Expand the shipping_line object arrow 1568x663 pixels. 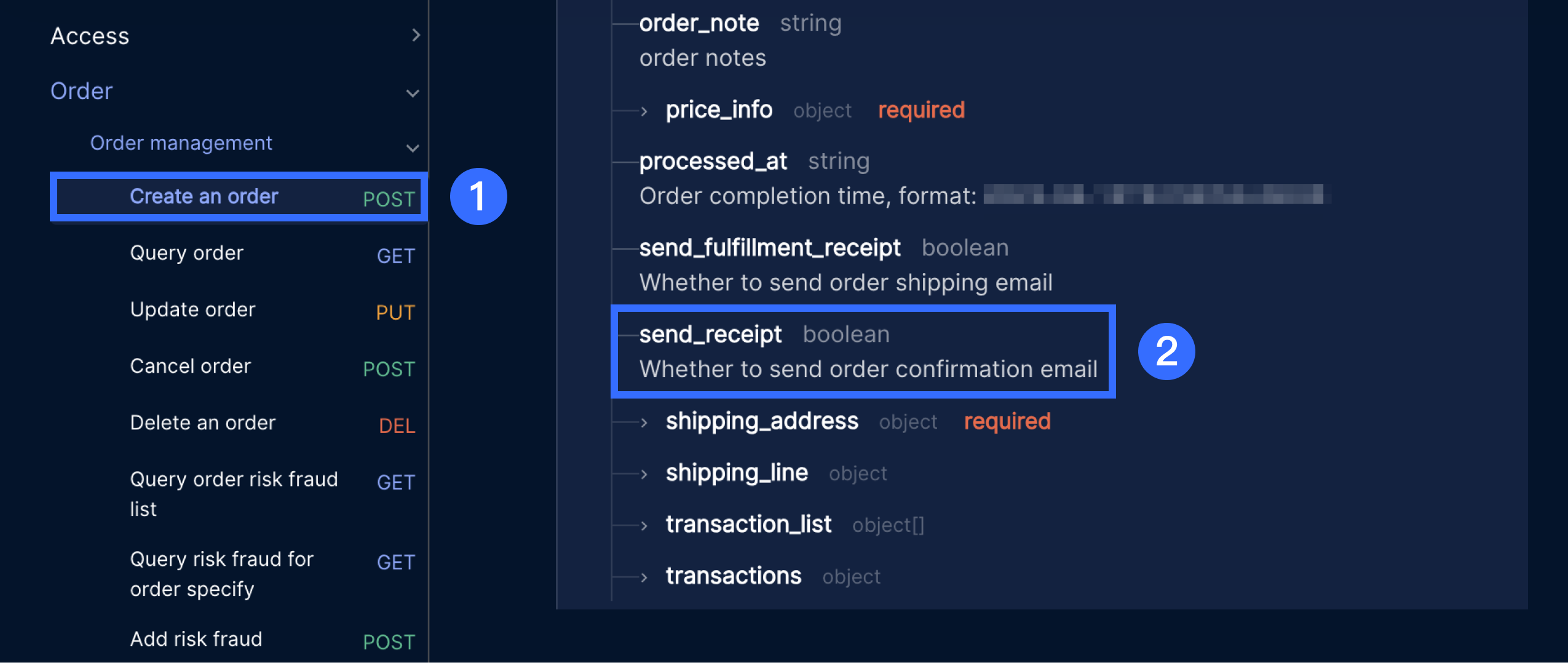(x=644, y=474)
